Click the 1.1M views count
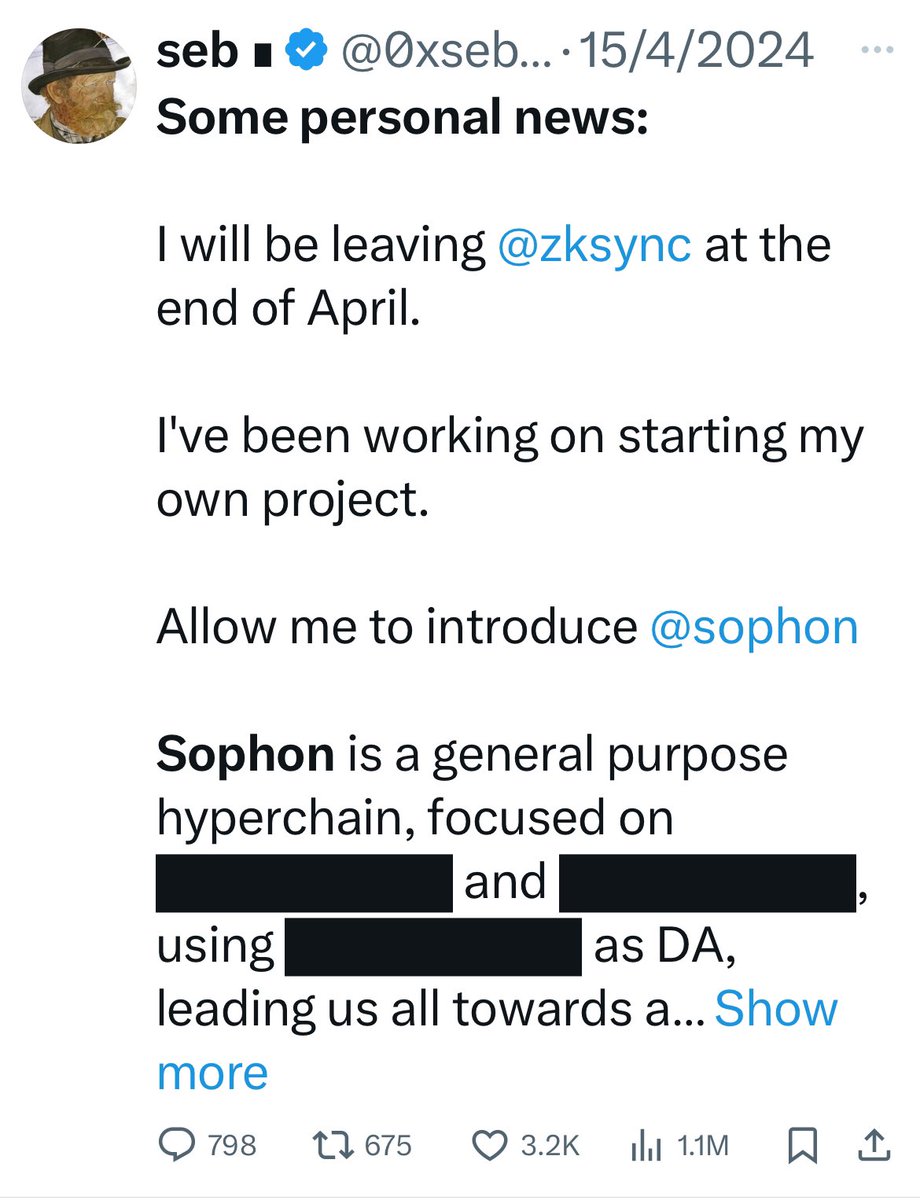 click(x=702, y=1144)
